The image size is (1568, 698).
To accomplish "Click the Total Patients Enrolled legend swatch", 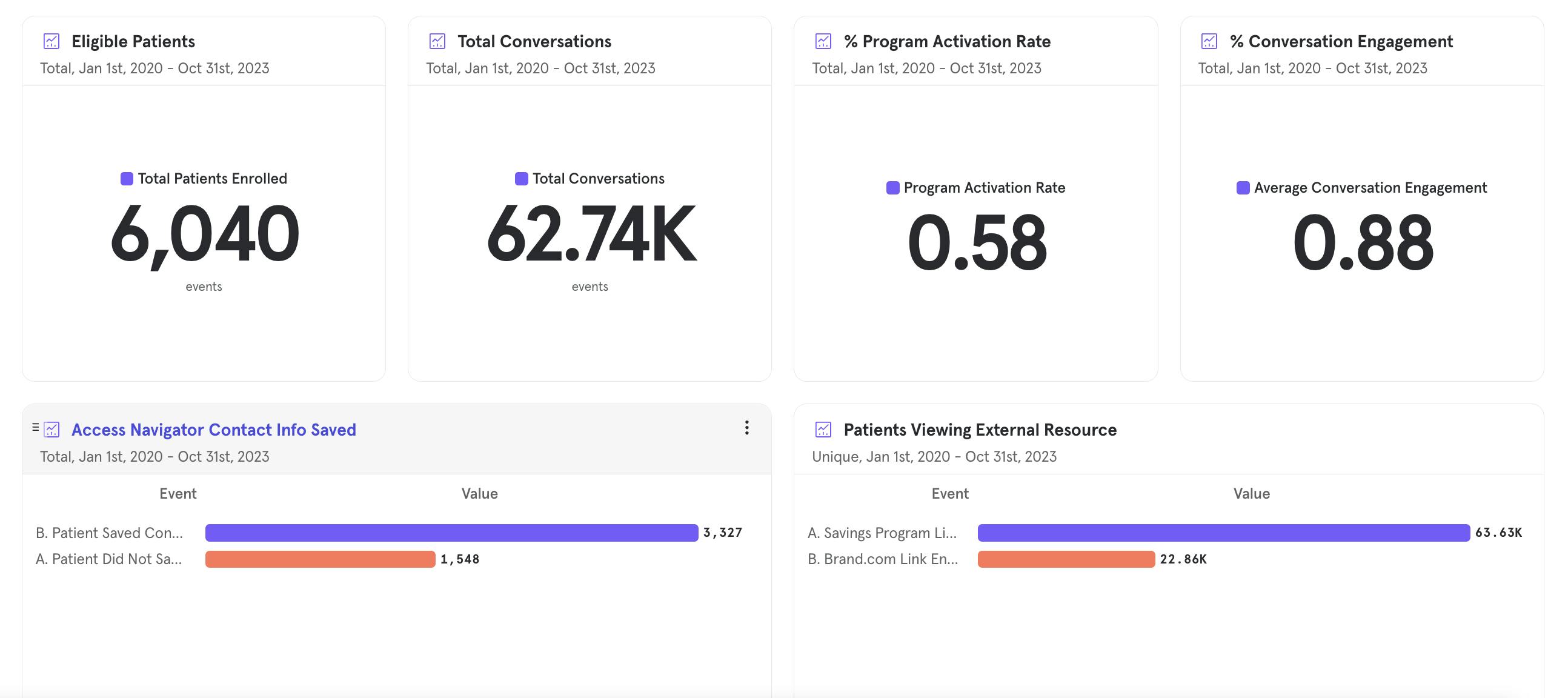I will [127, 178].
